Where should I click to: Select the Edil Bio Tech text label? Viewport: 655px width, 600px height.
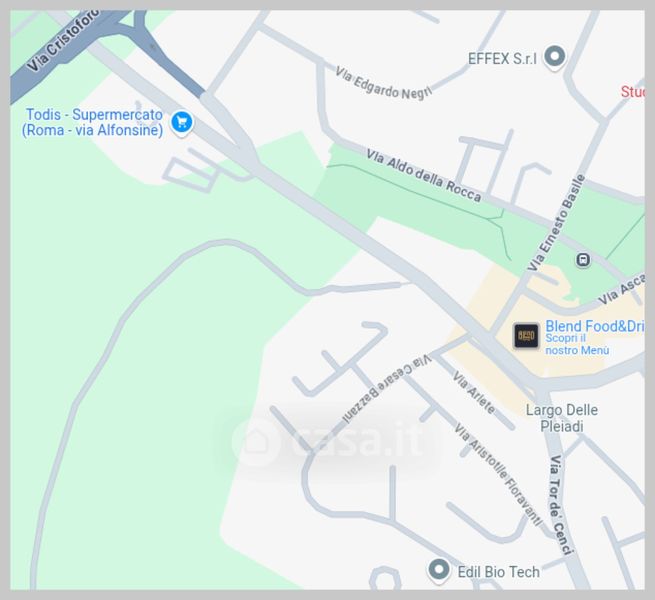tap(498, 572)
